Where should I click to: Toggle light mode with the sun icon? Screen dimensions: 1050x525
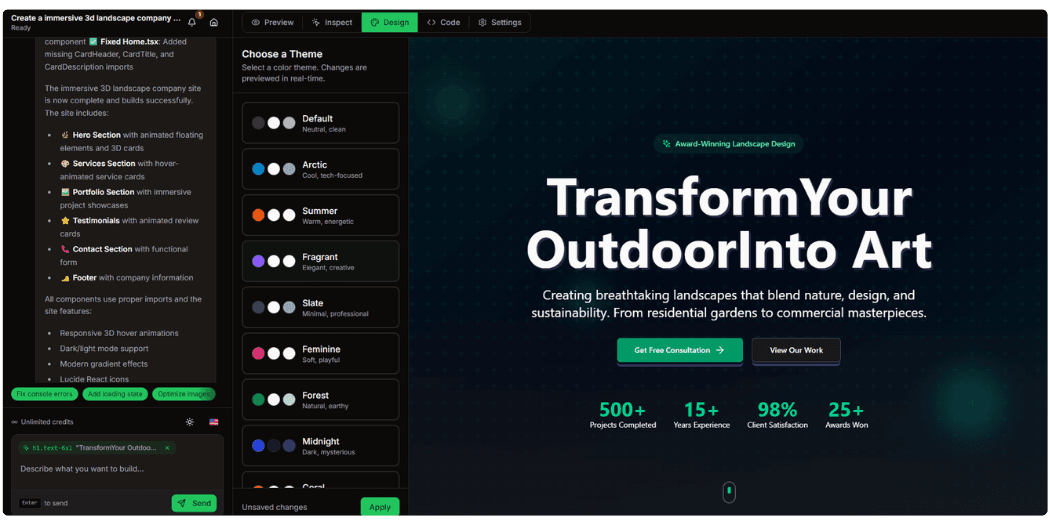pyautogui.click(x=189, y=422)
